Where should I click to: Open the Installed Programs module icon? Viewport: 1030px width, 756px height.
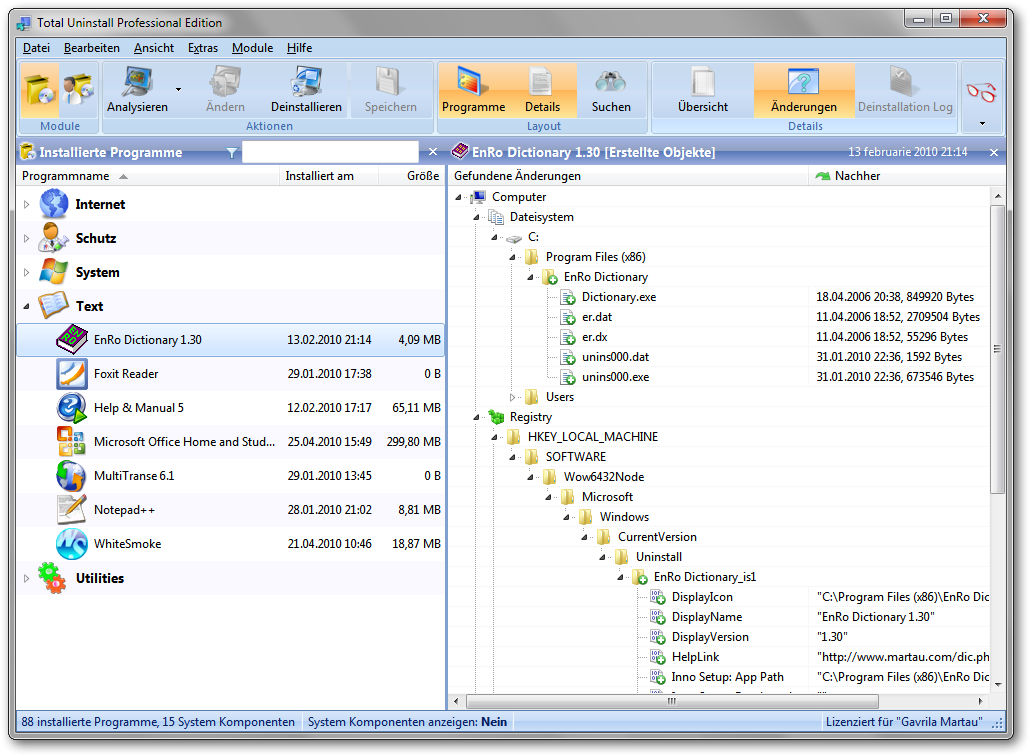point(39,90)
